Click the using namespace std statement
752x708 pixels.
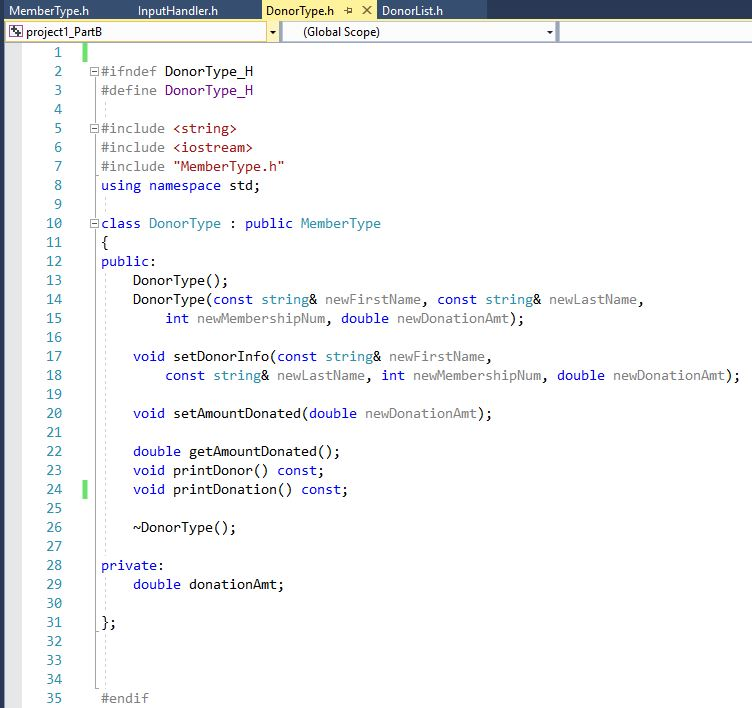click(x=180, y=186)
